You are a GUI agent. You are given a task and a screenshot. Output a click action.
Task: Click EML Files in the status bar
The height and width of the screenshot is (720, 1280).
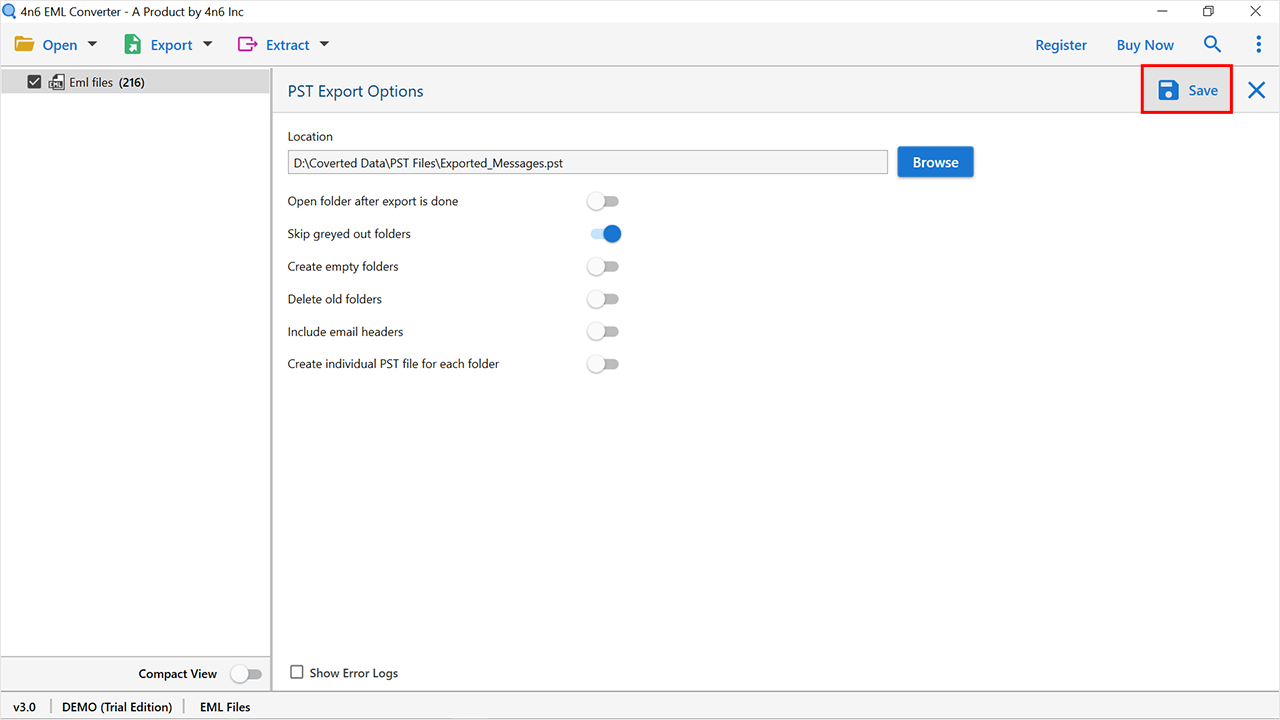pyautogui.click(x=224, y=706)
